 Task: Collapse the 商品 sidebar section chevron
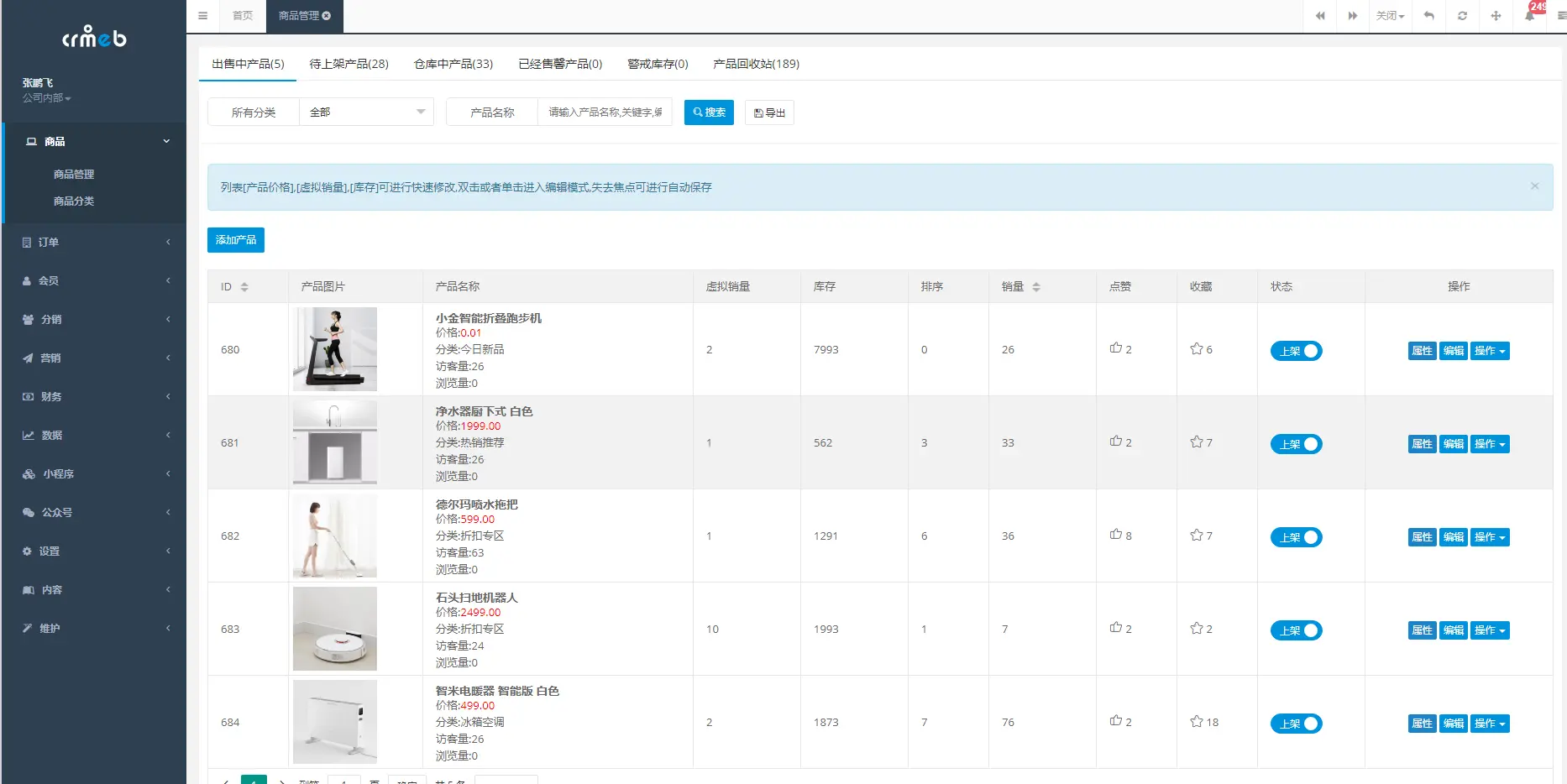coord(166,141)
